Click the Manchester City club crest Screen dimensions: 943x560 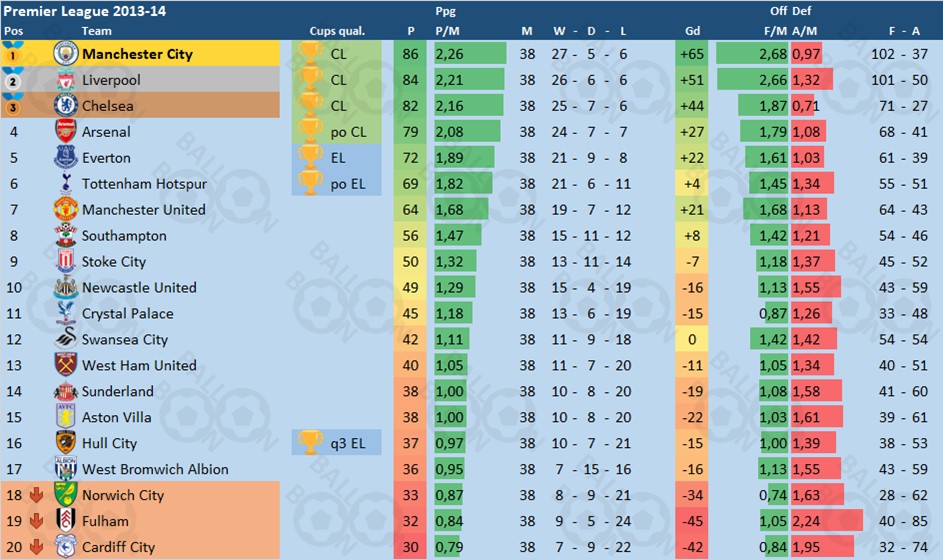tap(66, 54)
